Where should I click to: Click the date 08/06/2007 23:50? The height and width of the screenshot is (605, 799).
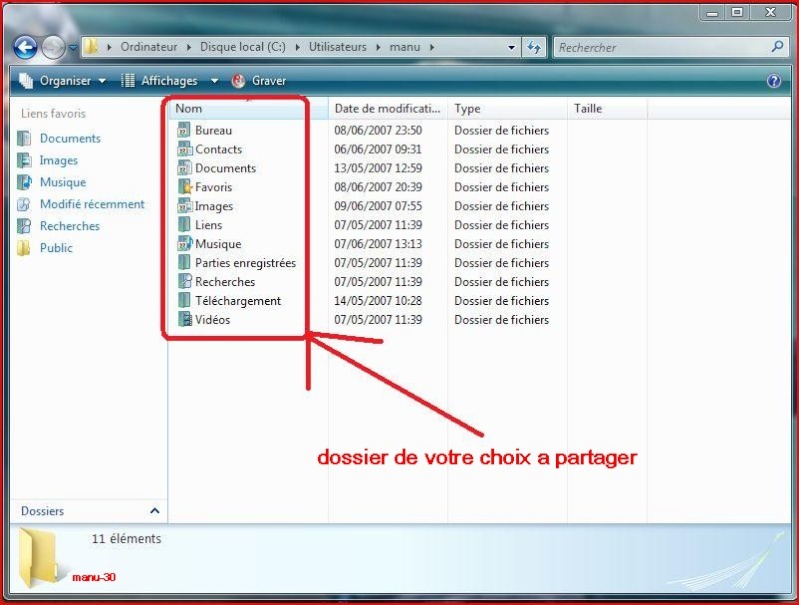[x=378, y=130]
